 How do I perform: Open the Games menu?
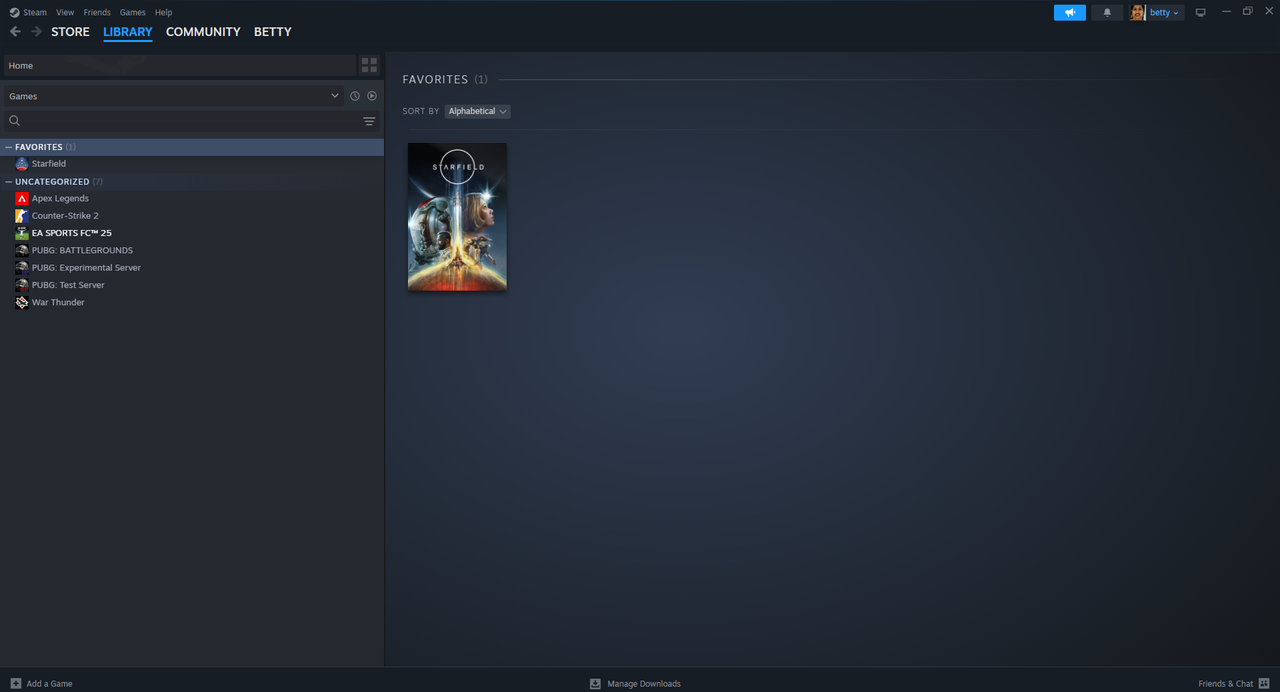tap(132, 12)
